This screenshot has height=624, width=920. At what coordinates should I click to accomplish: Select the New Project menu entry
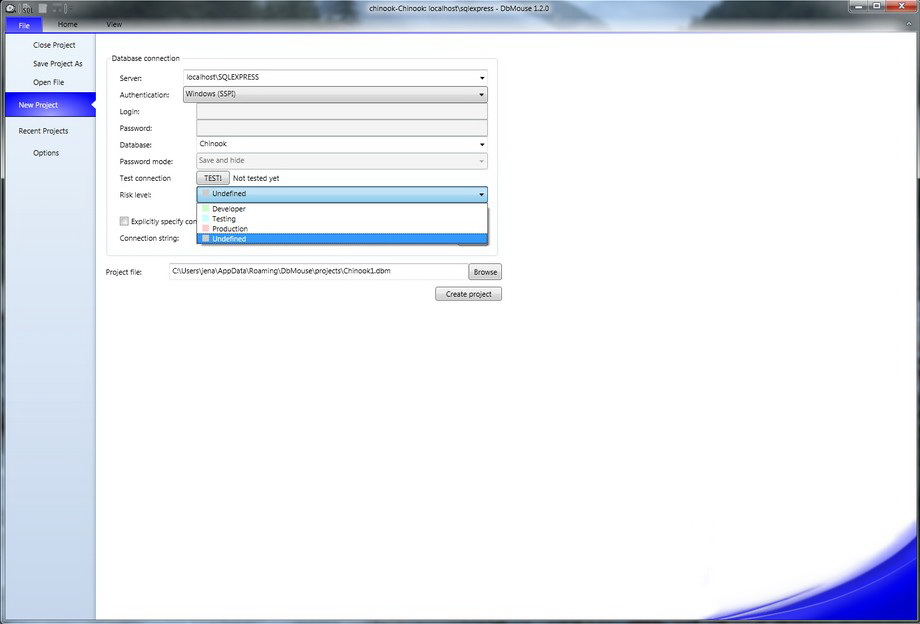click(x=50, y=104)
